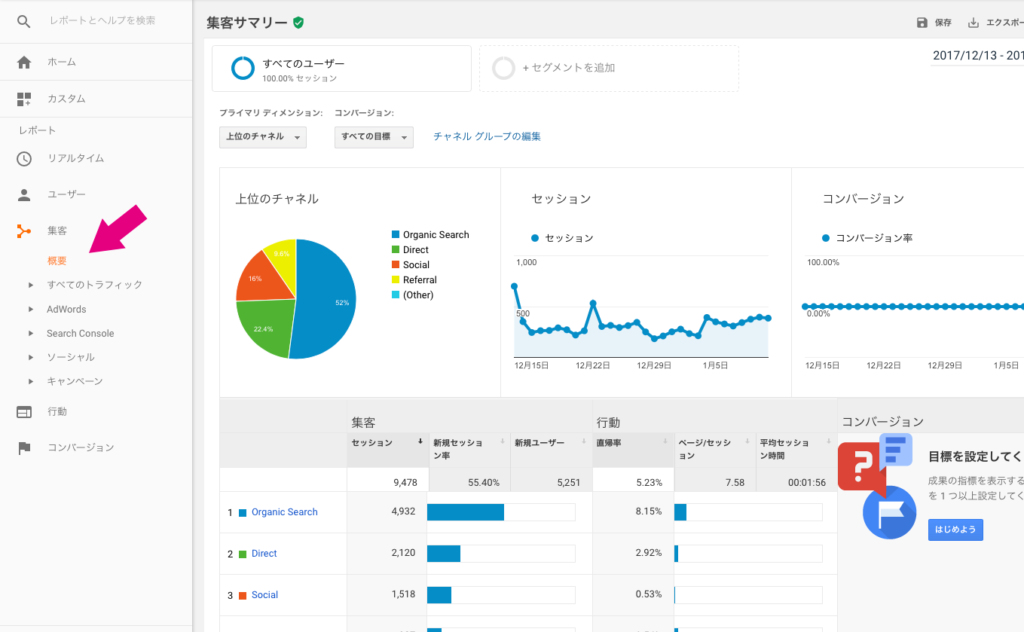
Task: Click the search magnifier icon
Action: click(24, 21)
